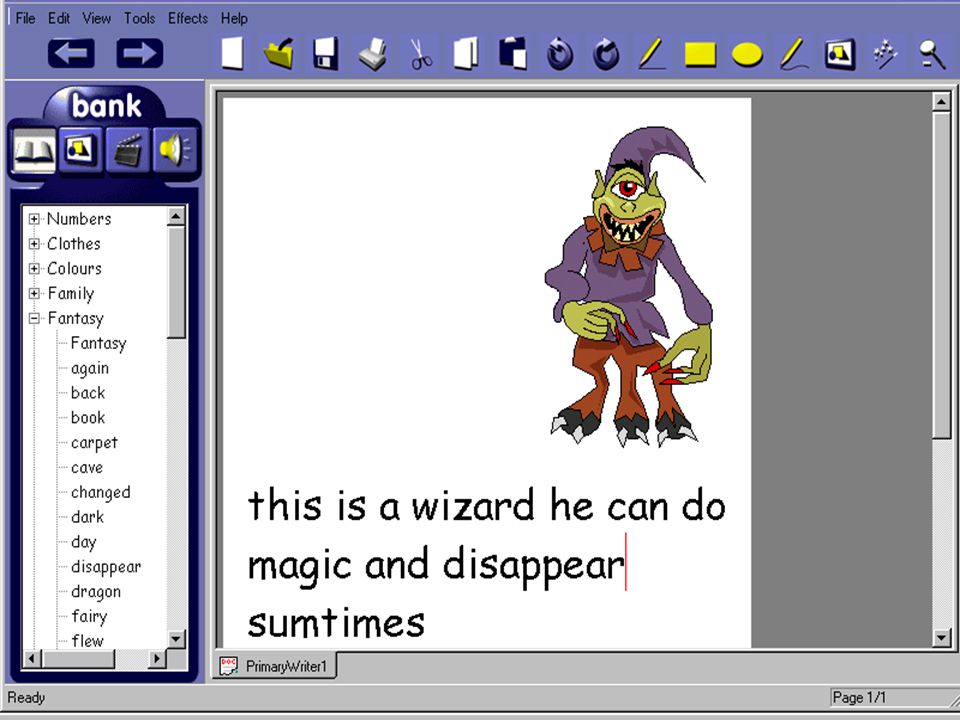Select the Fantasy sub-item under Fantasy
This screenshot has height=720, width=960.
pyautogui.click(x=99, y=343)
